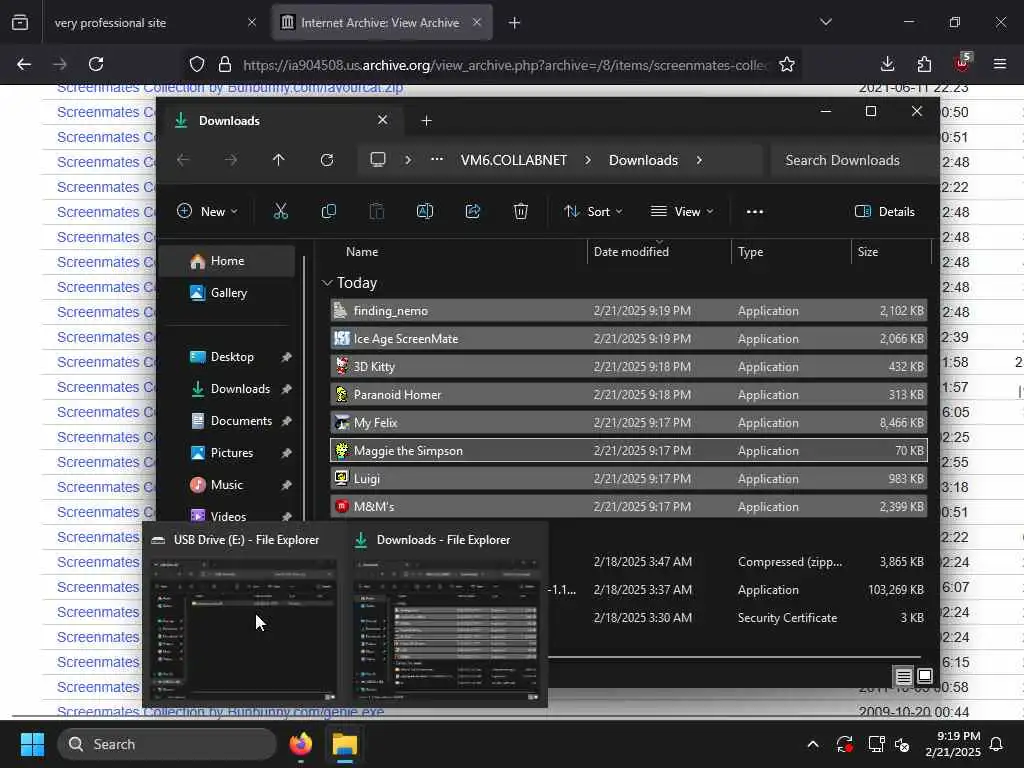Select the 3D Kitty file
The image size is (1024, 768).
[628, 367]
